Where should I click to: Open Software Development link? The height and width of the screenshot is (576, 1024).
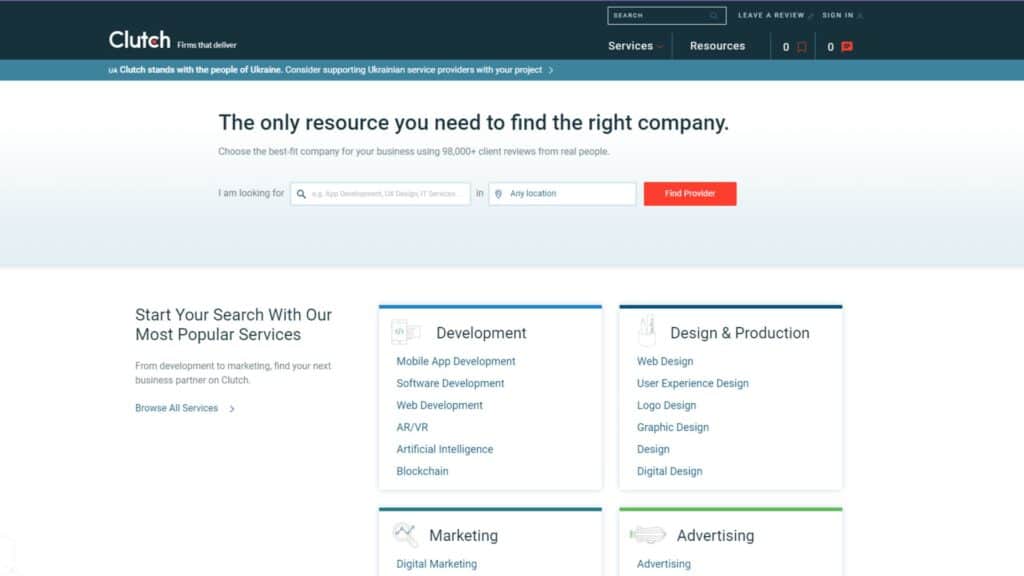(450, 383)
